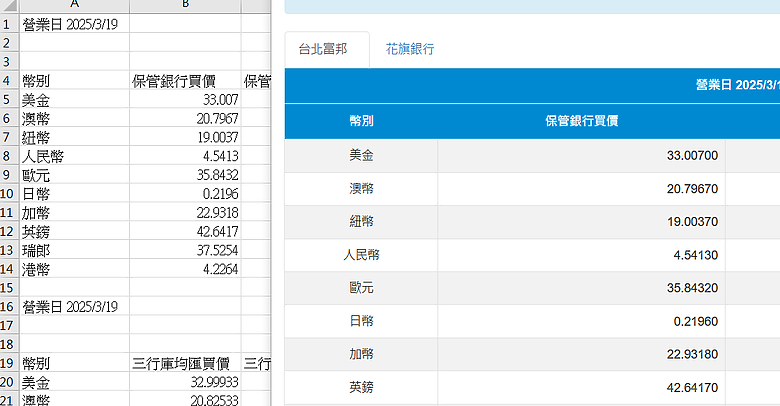The height and width of the screenshot is (406, 780).
Task: Select Excel column A header
Action: pyautogui.click(x=75, y=5)
